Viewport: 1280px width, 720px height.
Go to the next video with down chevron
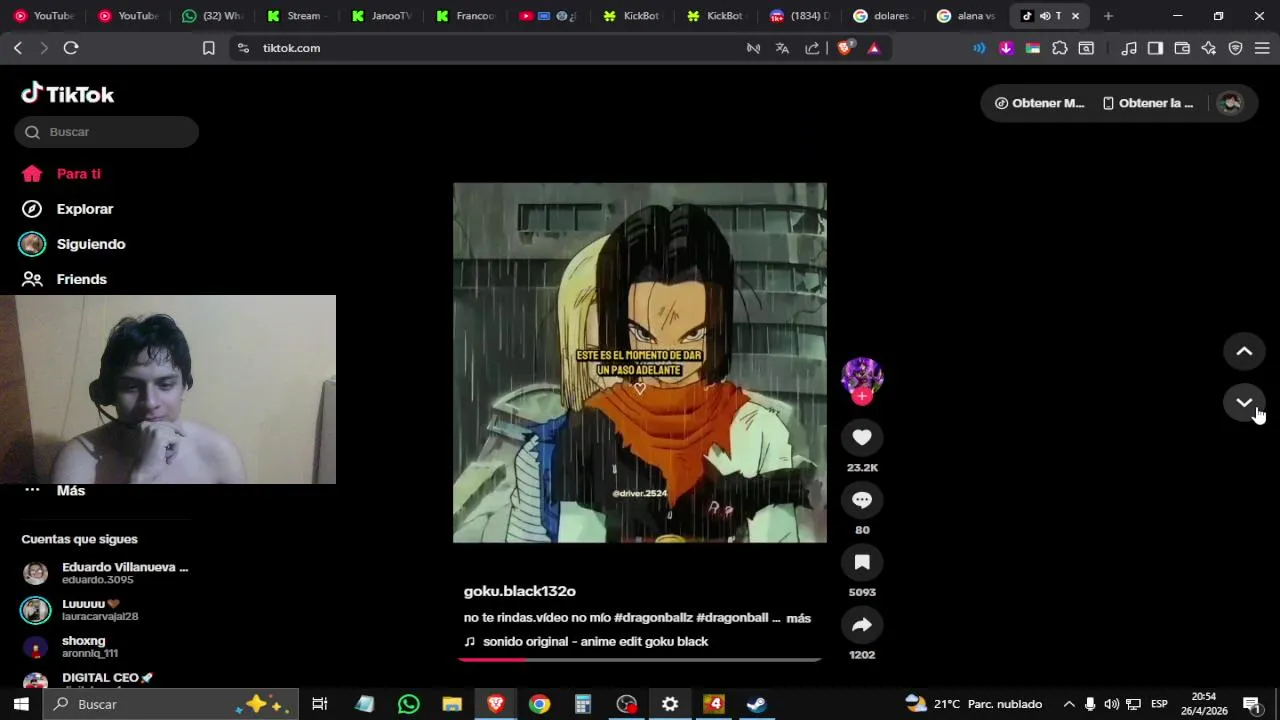(x=1244, y=402)
